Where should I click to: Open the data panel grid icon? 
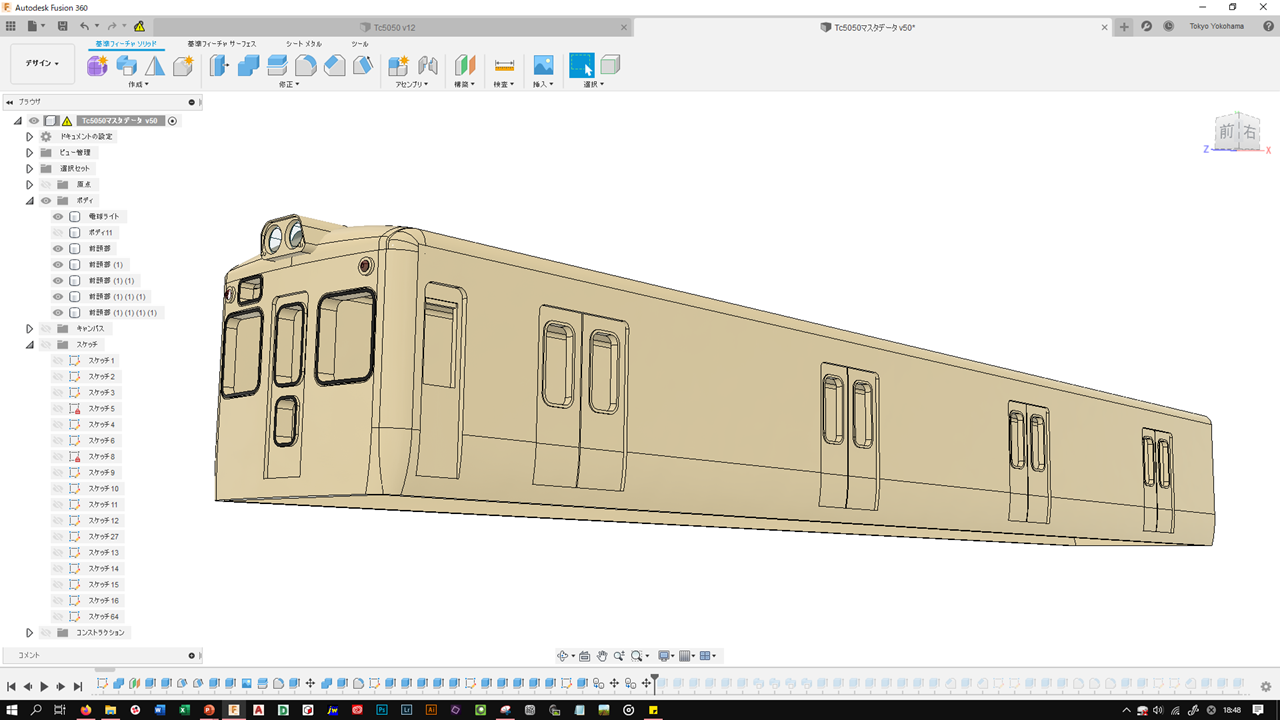11,26
